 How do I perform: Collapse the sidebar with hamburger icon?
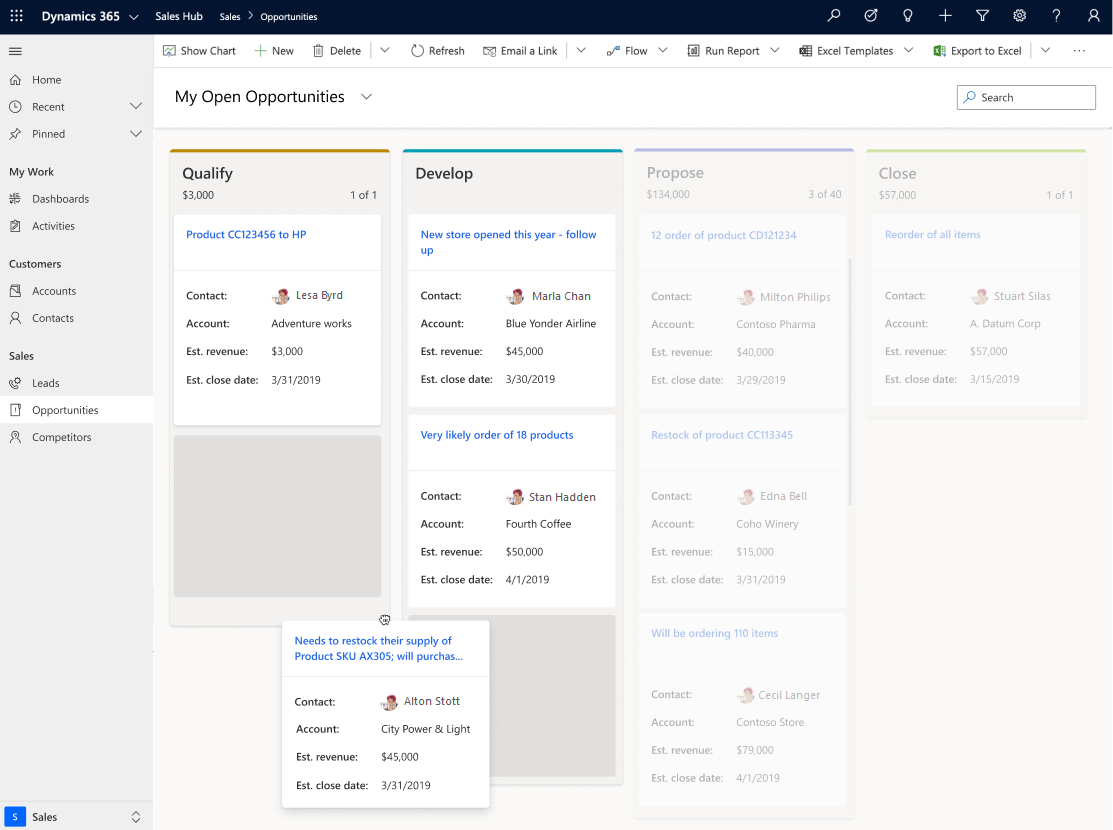coord(15,51)
